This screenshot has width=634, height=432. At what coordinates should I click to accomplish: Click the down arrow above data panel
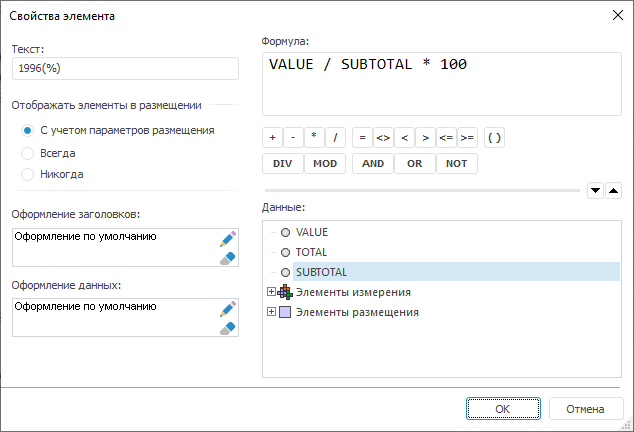tap(594, 190)
